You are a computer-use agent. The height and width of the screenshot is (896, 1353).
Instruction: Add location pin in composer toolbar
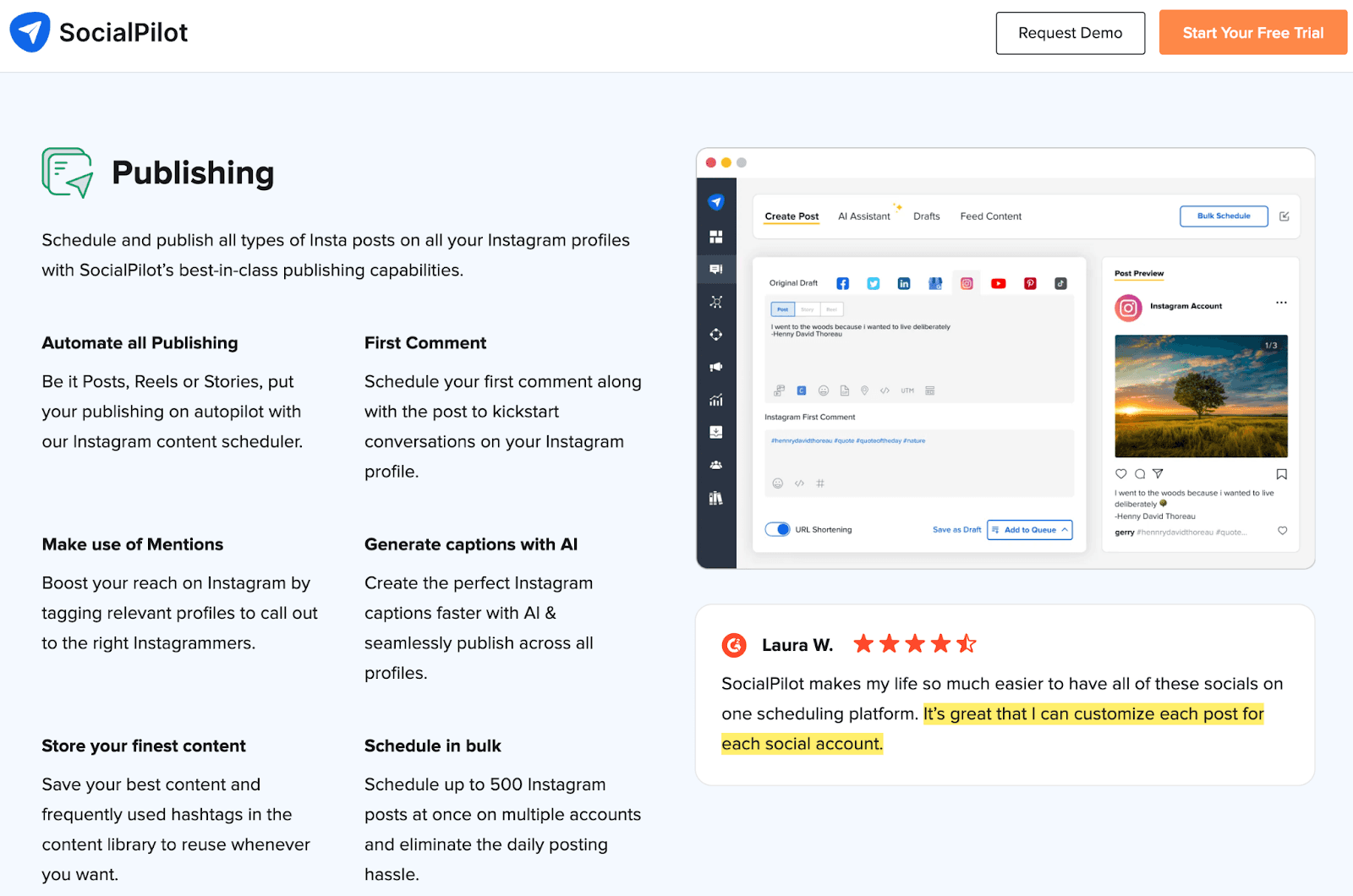pos(864,391)
